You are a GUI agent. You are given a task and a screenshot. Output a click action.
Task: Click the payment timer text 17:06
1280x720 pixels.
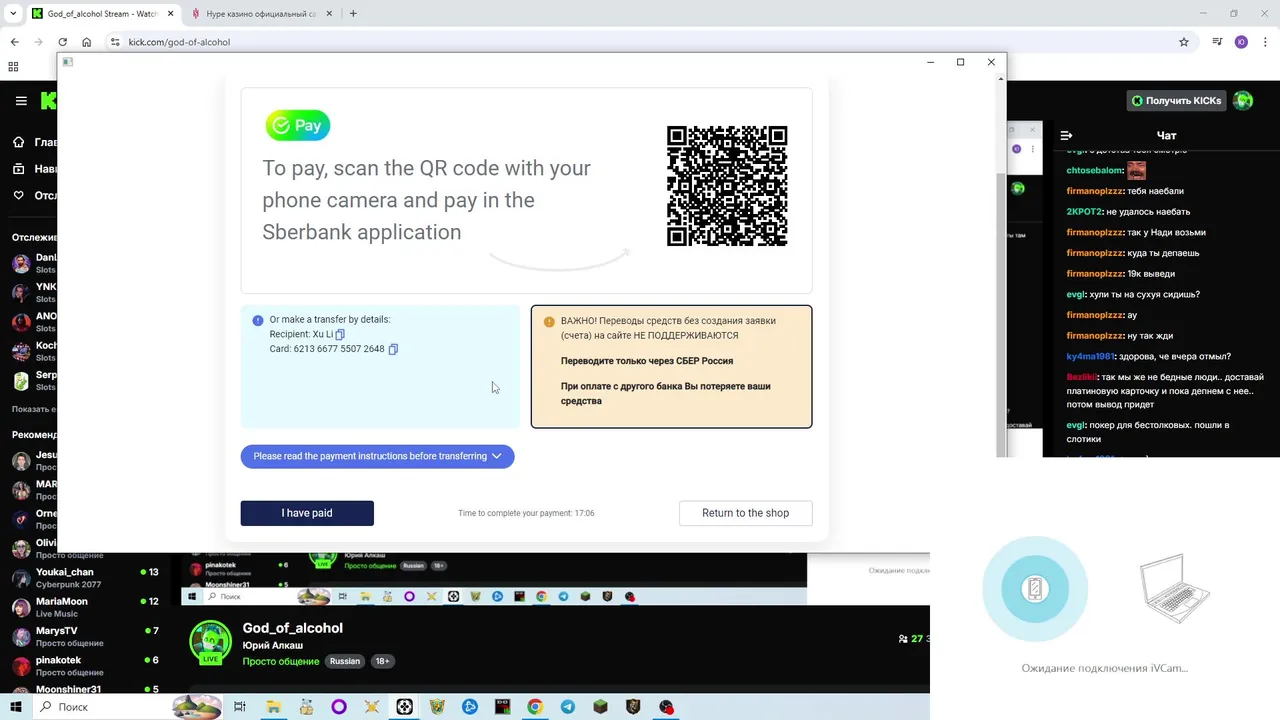coord(584,513)
